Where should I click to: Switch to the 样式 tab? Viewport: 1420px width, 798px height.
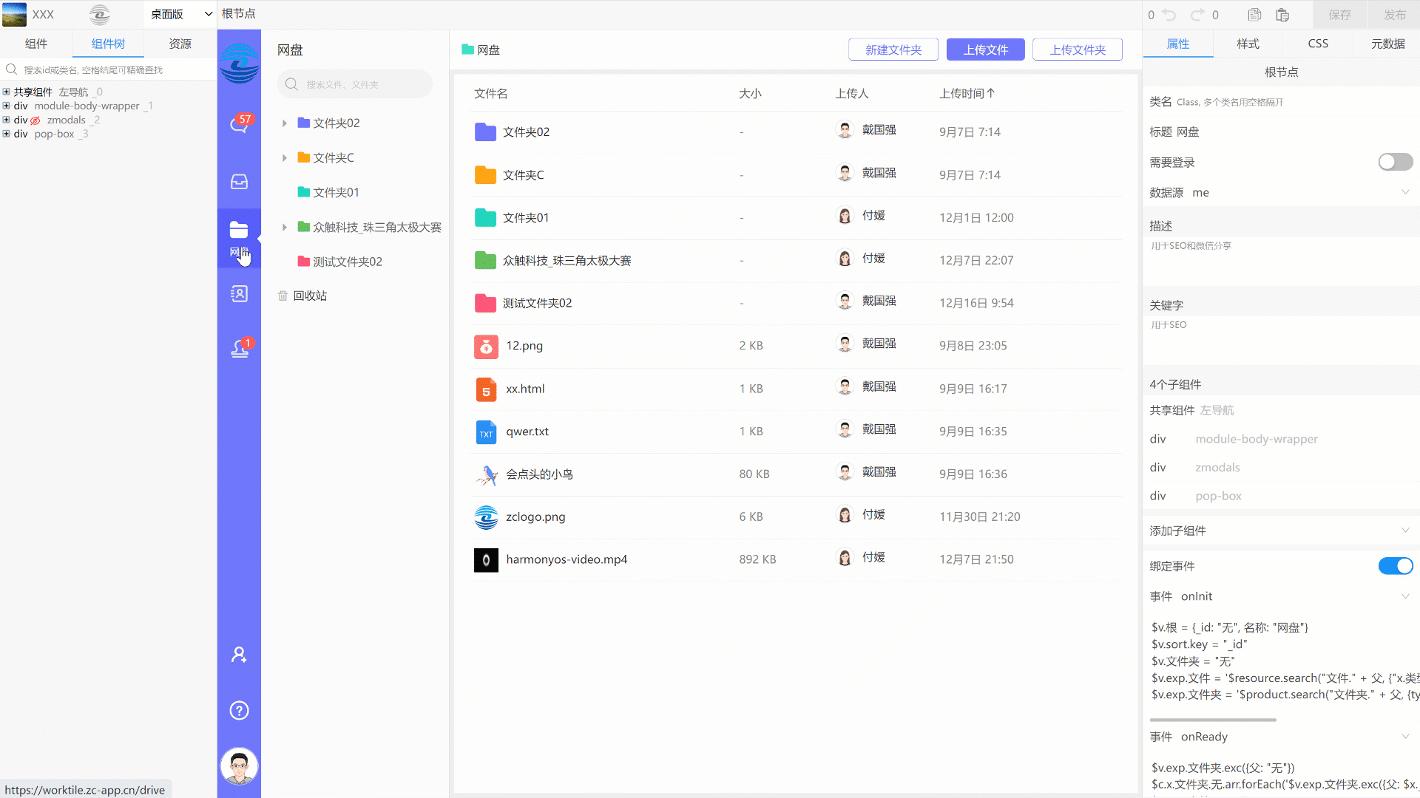1248,44
